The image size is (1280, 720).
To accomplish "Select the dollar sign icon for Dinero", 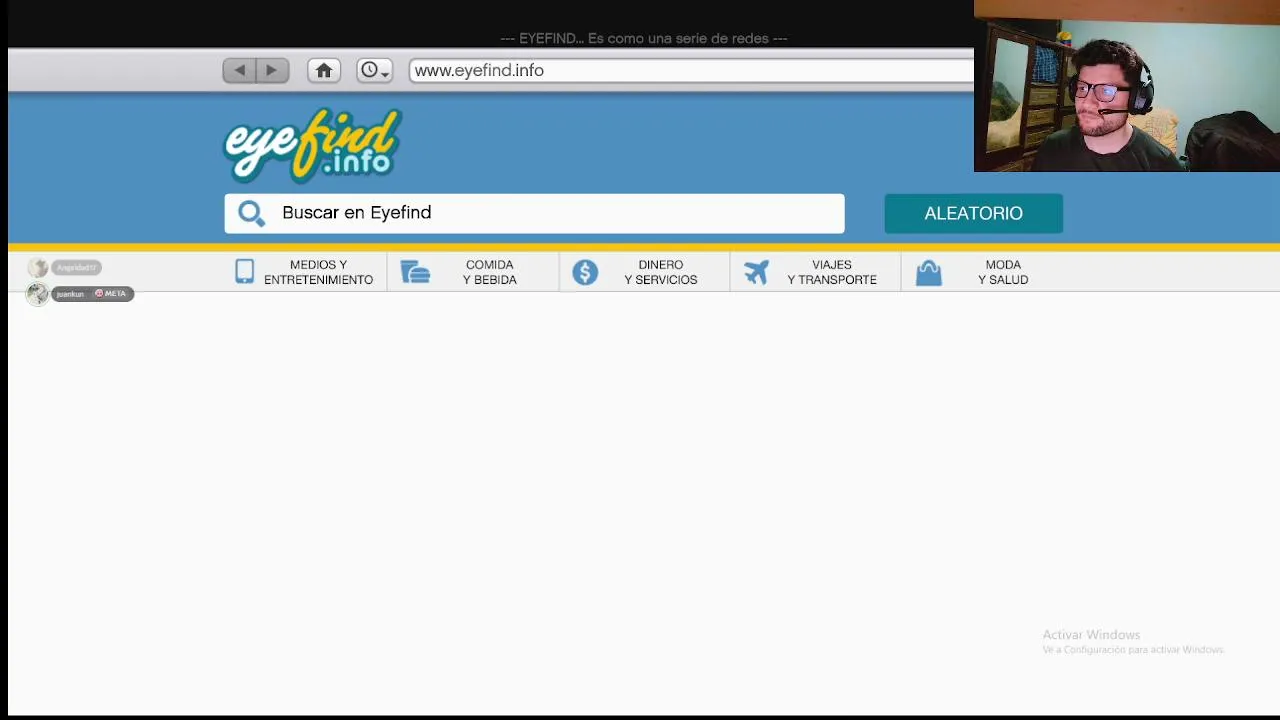I will coord(585,272).
